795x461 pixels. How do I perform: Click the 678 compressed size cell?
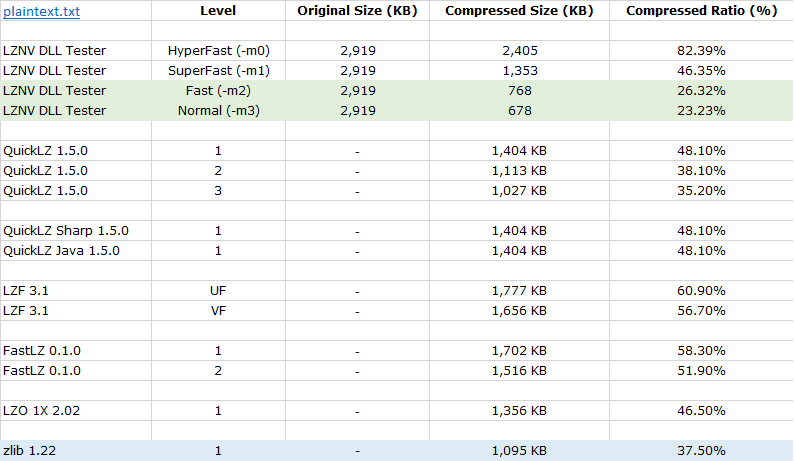(x=519, y=111)
